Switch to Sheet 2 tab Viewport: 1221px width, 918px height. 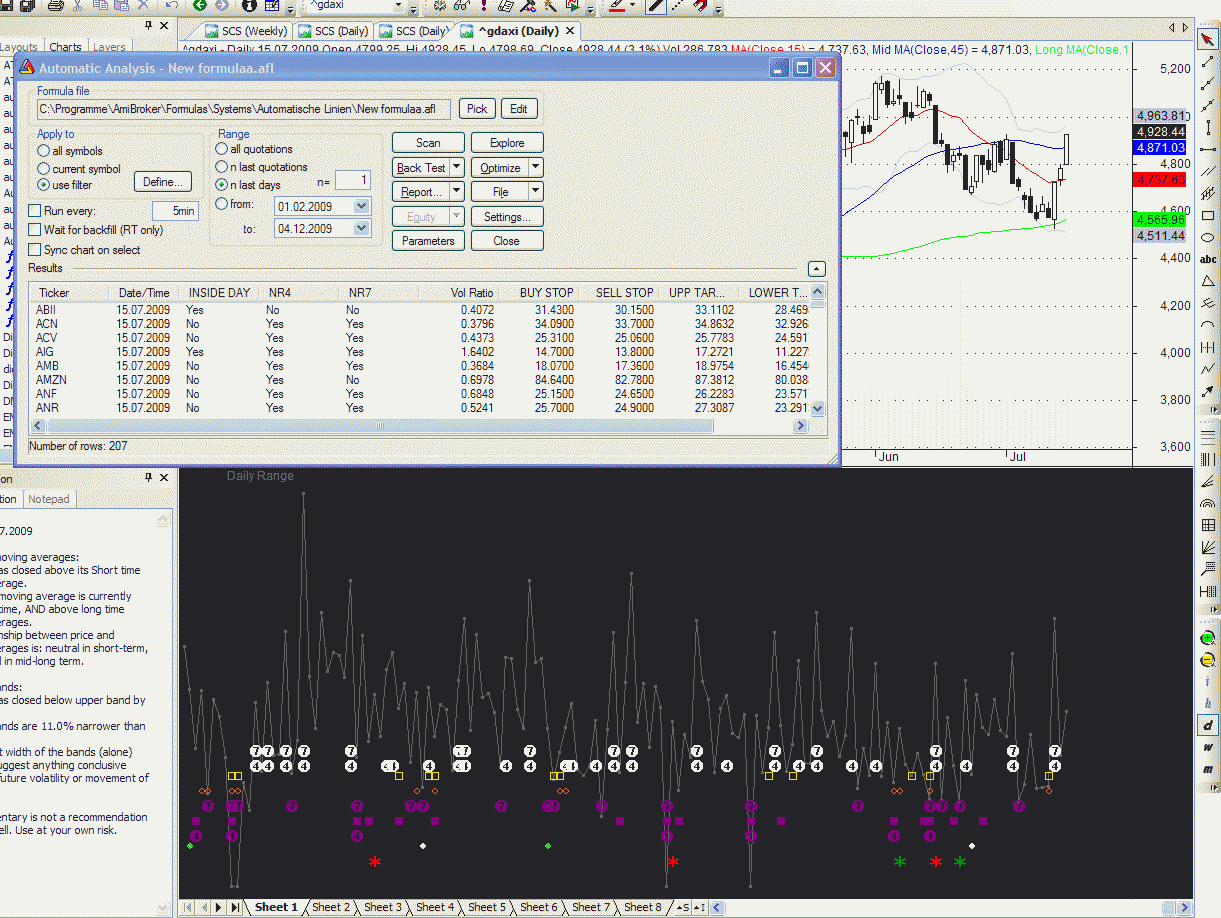331,907
